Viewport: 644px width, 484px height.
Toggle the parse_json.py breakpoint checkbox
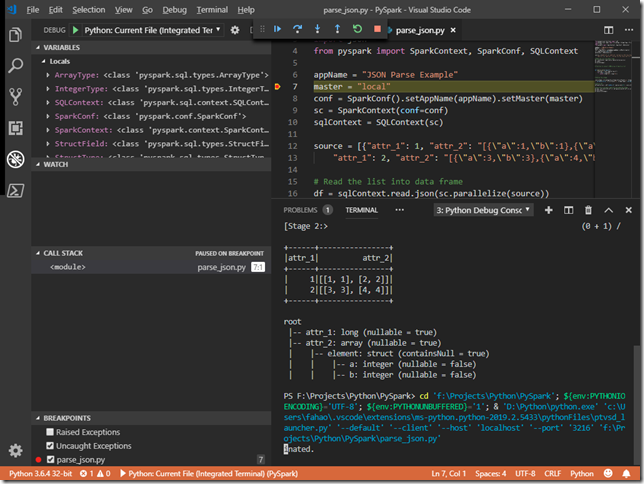coord(49,459)
